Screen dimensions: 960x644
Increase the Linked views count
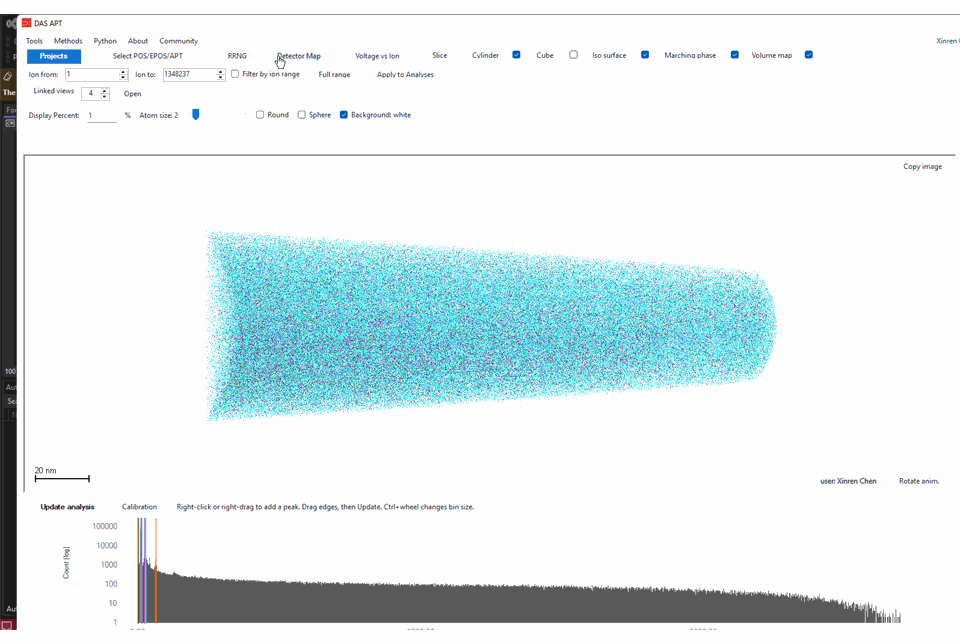click(105, 91)
